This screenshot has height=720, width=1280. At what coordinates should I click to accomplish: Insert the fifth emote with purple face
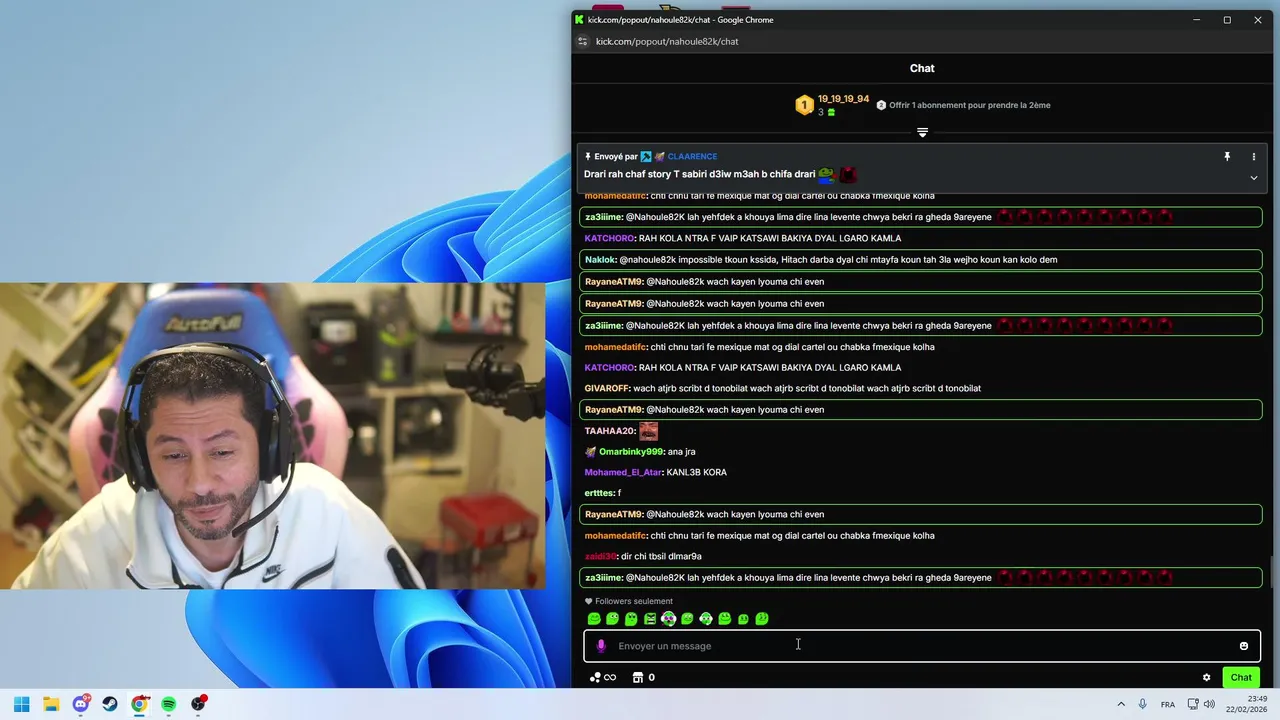tap(668, 619)
